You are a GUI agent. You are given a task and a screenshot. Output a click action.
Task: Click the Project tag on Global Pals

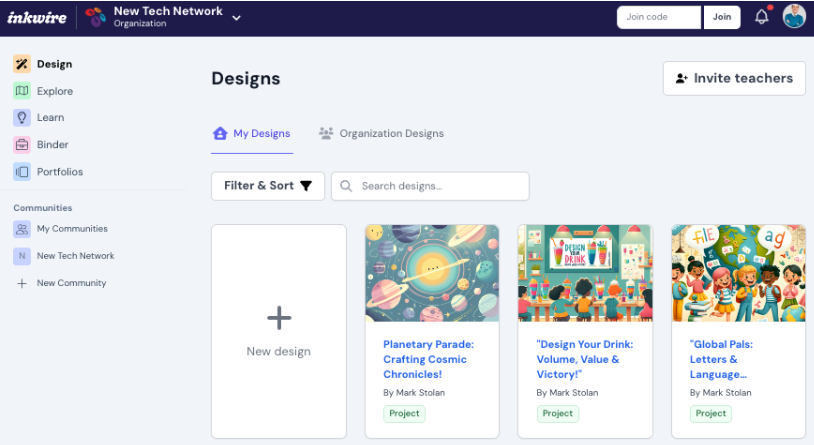(711, 414)
